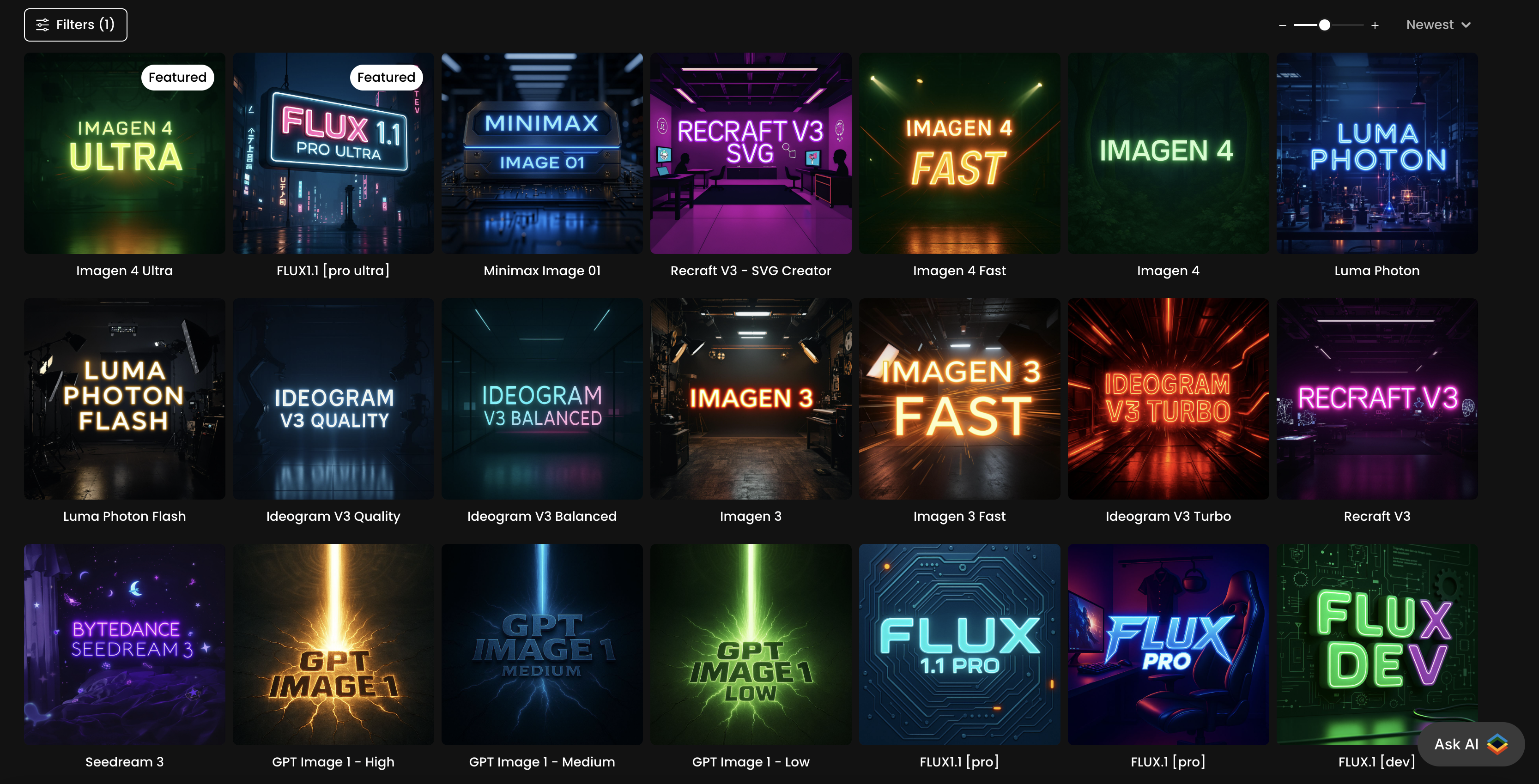
Task: Click the Ask AI layered logo icon
Action: pyautogui.click(x=1497, y=744)
